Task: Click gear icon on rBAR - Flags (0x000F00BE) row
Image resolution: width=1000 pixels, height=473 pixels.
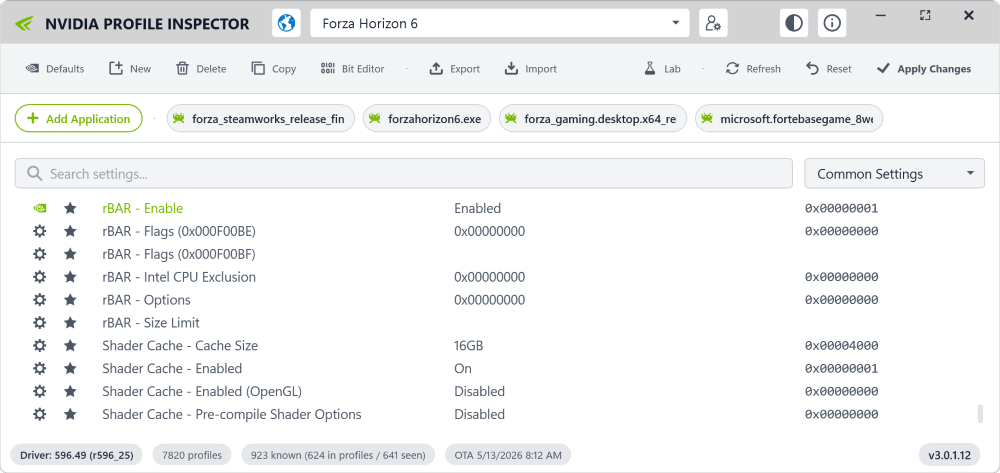Action: [40, 231]
